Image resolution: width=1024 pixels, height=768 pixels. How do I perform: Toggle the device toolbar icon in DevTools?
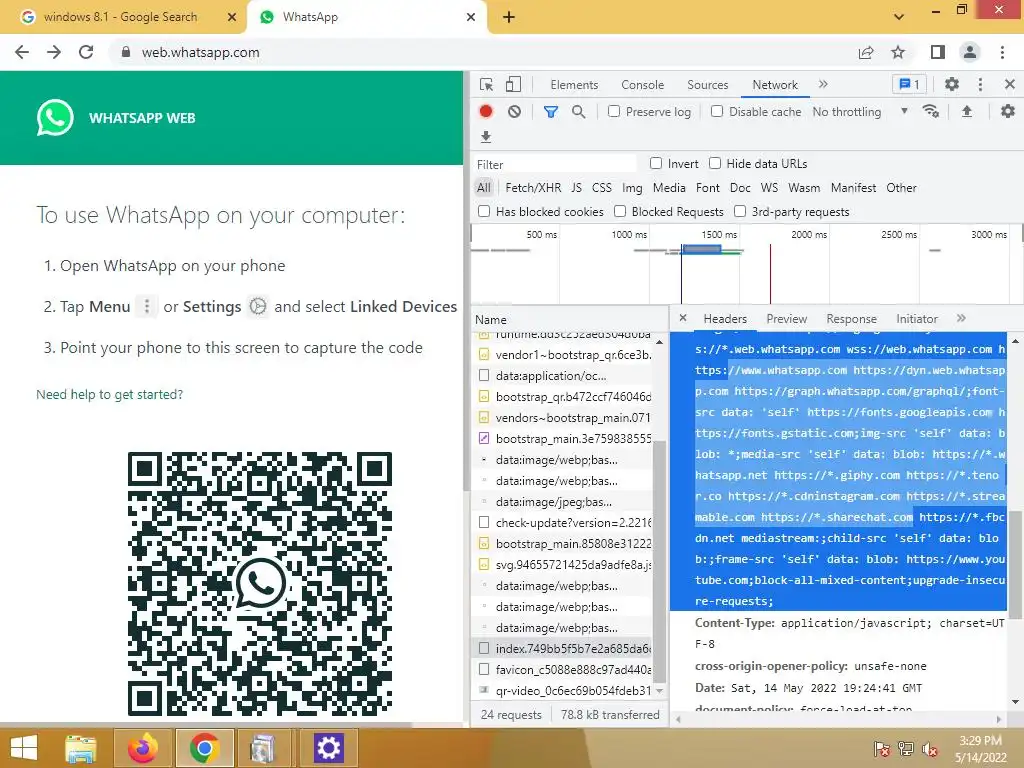[x=513, y=84]
